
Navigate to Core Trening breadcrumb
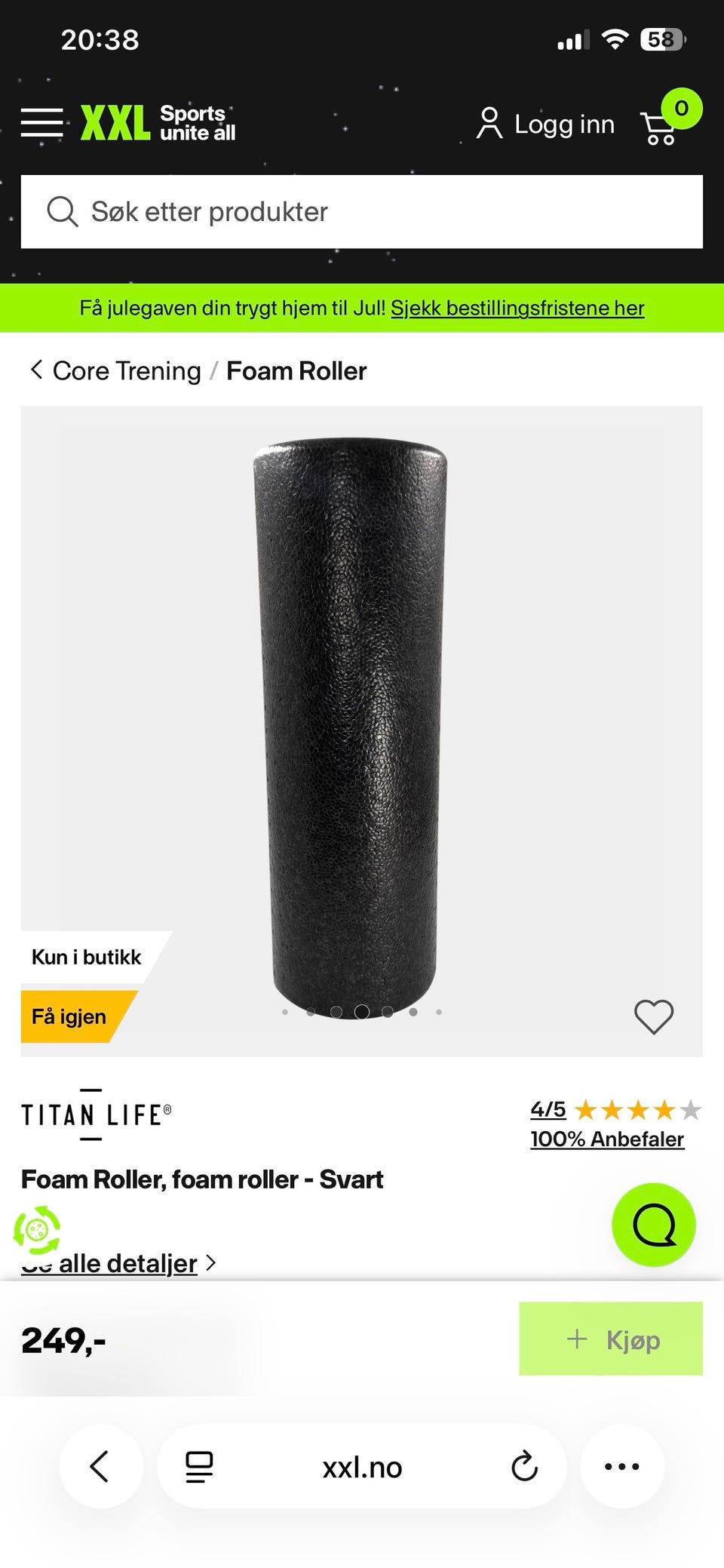[127, 370]
